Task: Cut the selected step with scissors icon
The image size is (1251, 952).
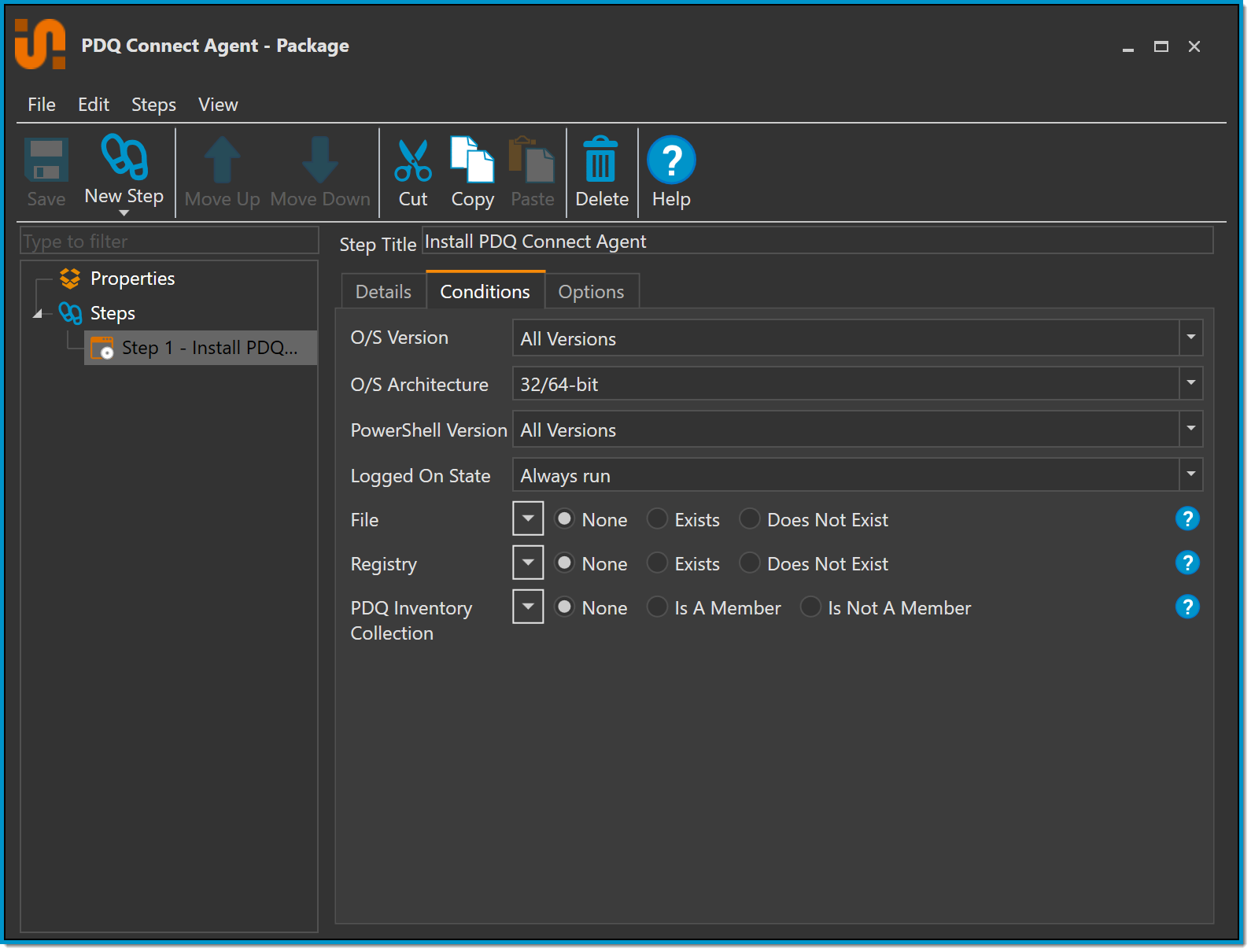Action: pyautogui.click(x=413, y=161)
